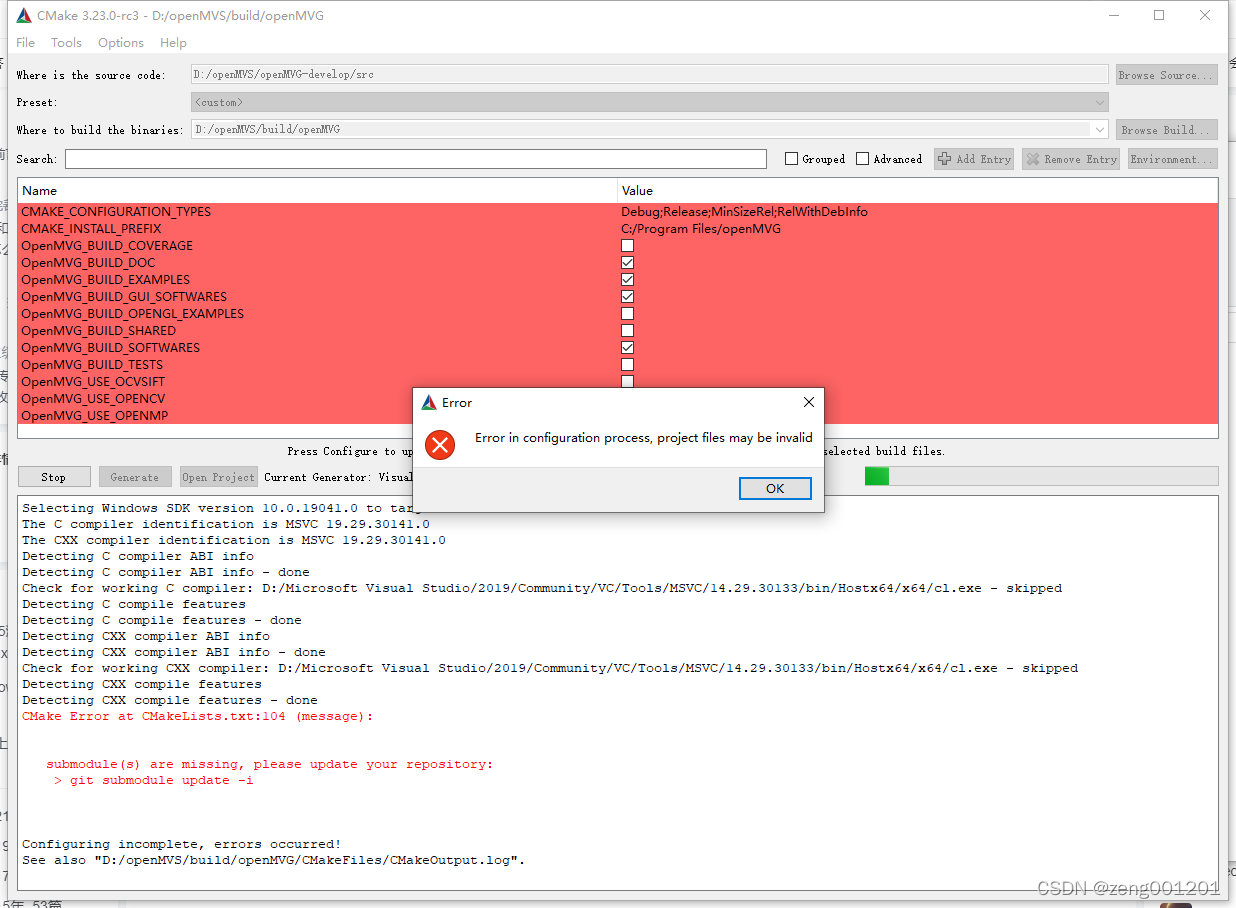Viewport: 1236px width, 908px height.
Task: Uncheck OpenMVG_BUILD_DOC checkbox
Action: 627,263
